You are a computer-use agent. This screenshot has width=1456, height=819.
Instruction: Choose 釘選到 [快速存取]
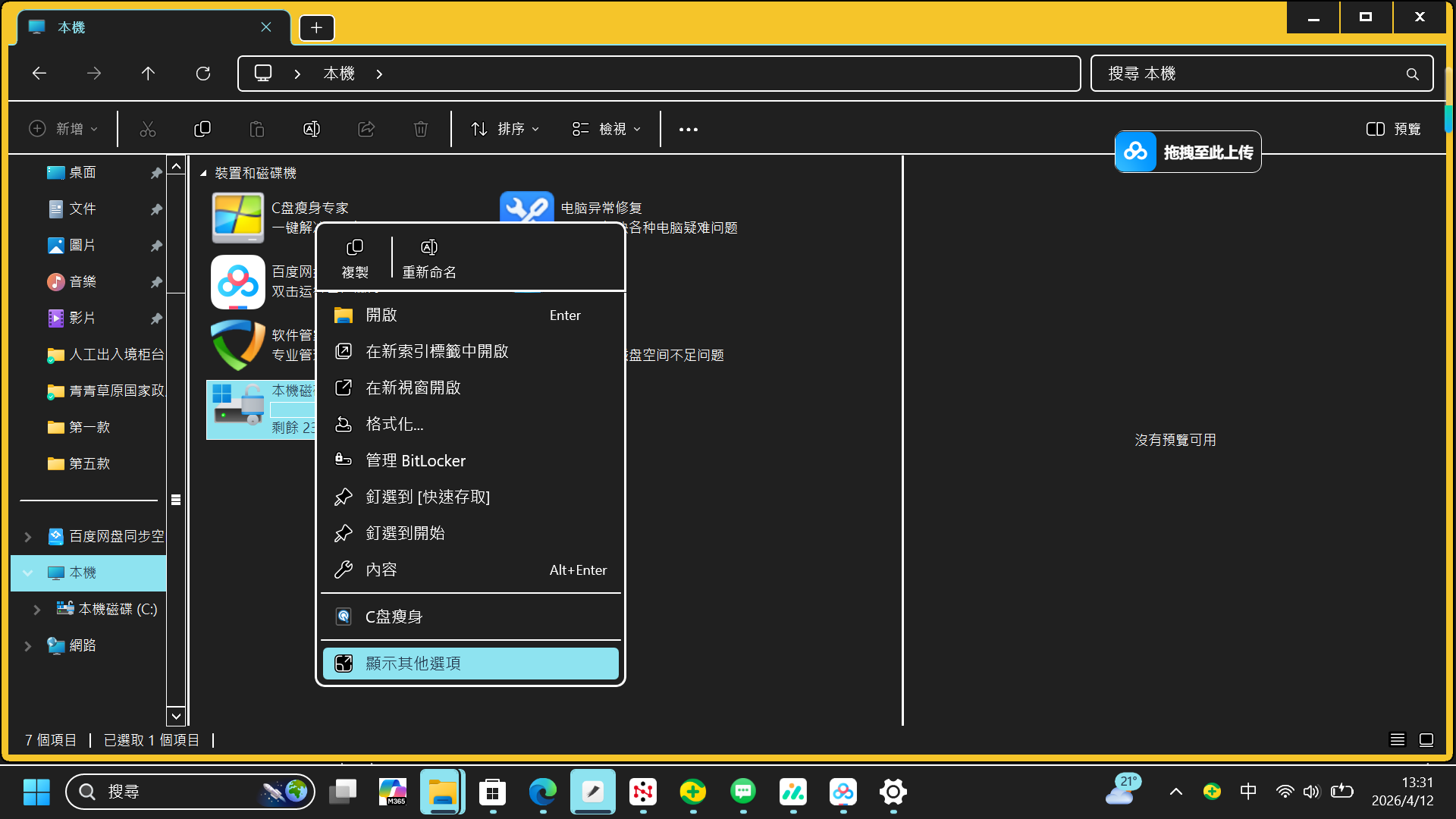(x=470, y=497)
